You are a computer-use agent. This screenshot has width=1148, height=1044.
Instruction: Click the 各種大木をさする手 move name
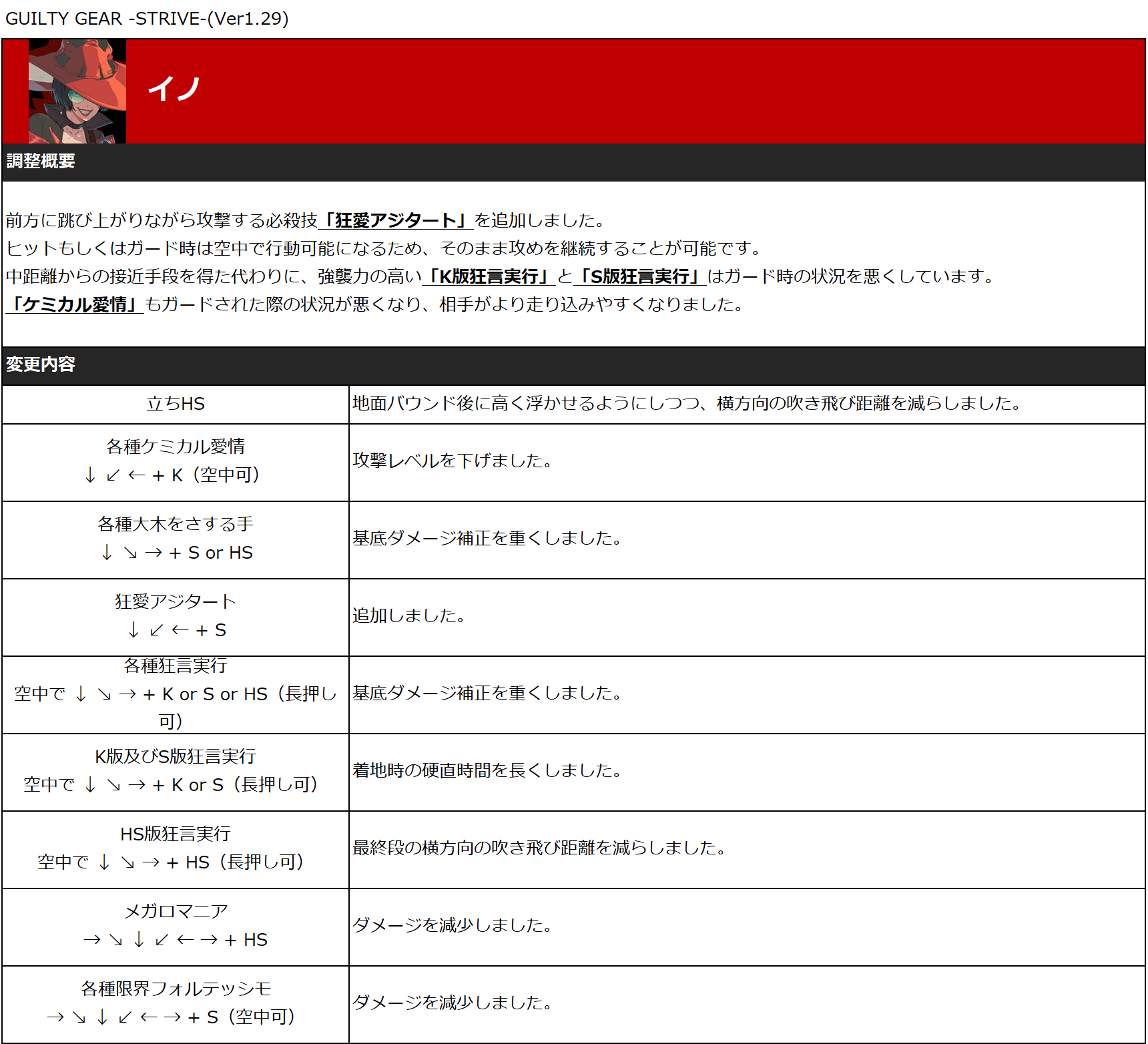point(176,524)
